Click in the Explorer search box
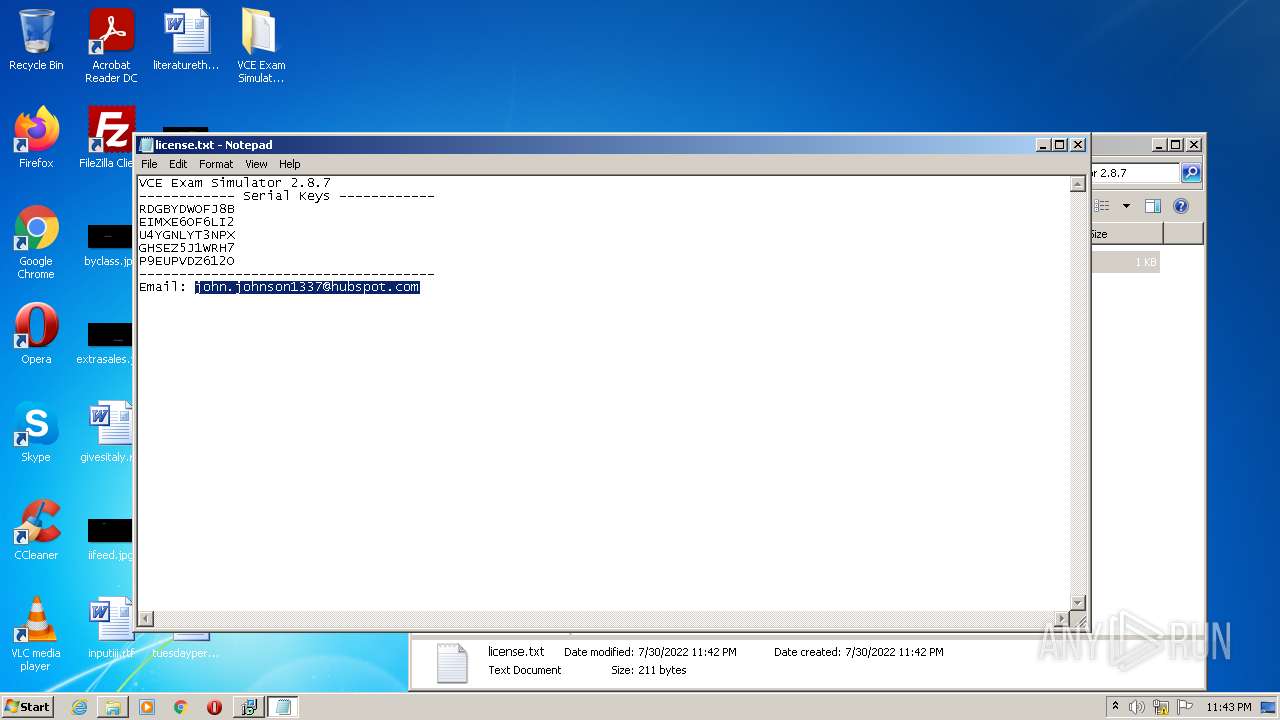Viewport: 1280px width, 720px height. (1135, 173)
